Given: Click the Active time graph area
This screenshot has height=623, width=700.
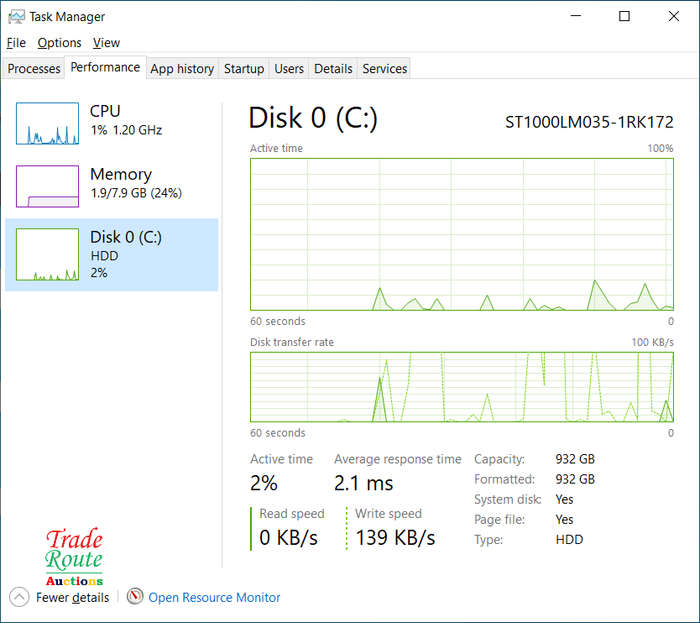Looking at the screenshot, I should click(x=462, y=234).
